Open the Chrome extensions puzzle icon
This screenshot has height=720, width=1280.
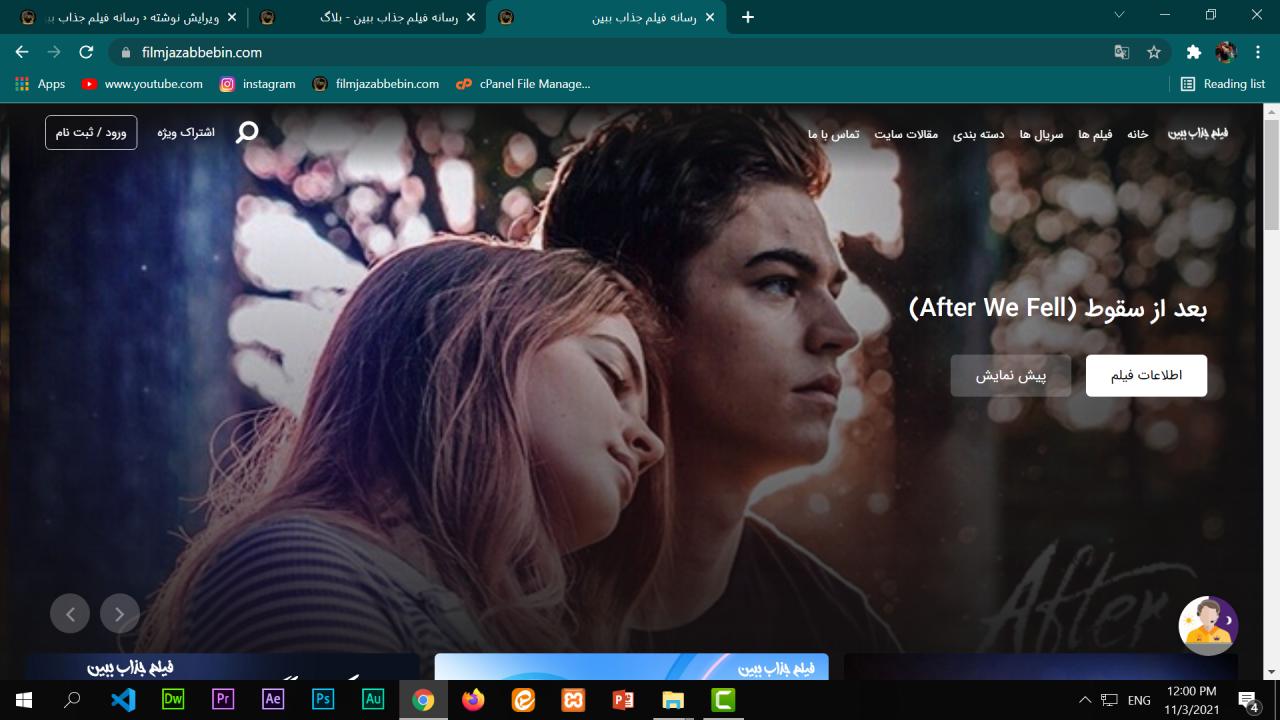point(1193,52)
